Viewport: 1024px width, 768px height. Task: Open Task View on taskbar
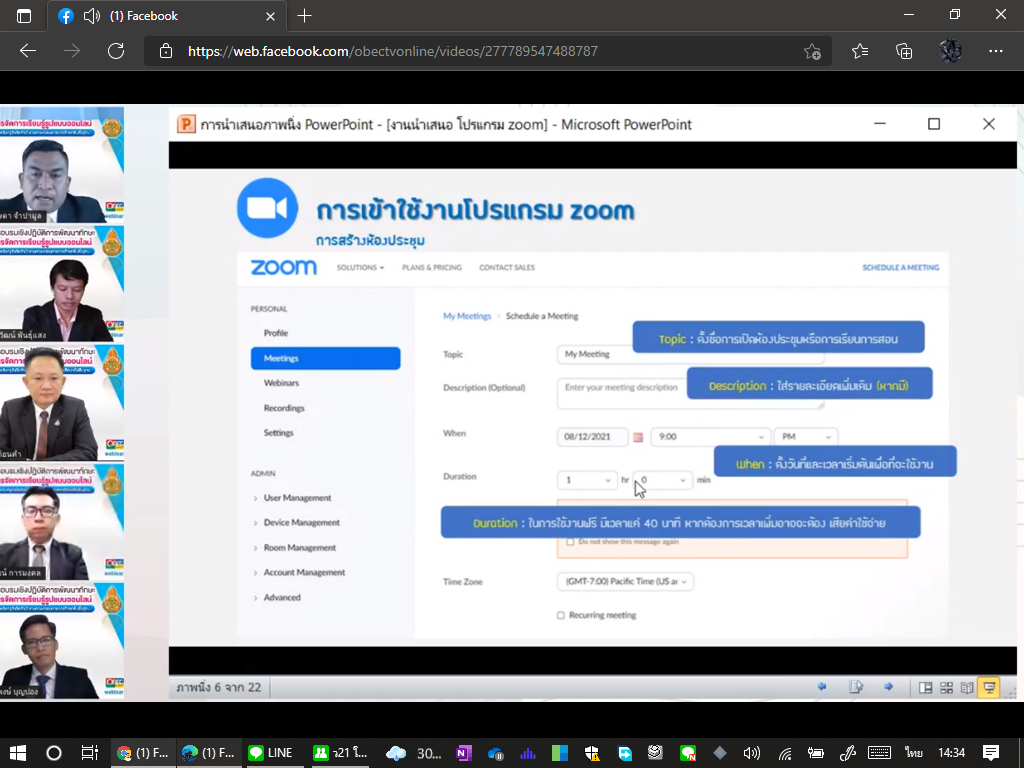click(x=89, y=753)
